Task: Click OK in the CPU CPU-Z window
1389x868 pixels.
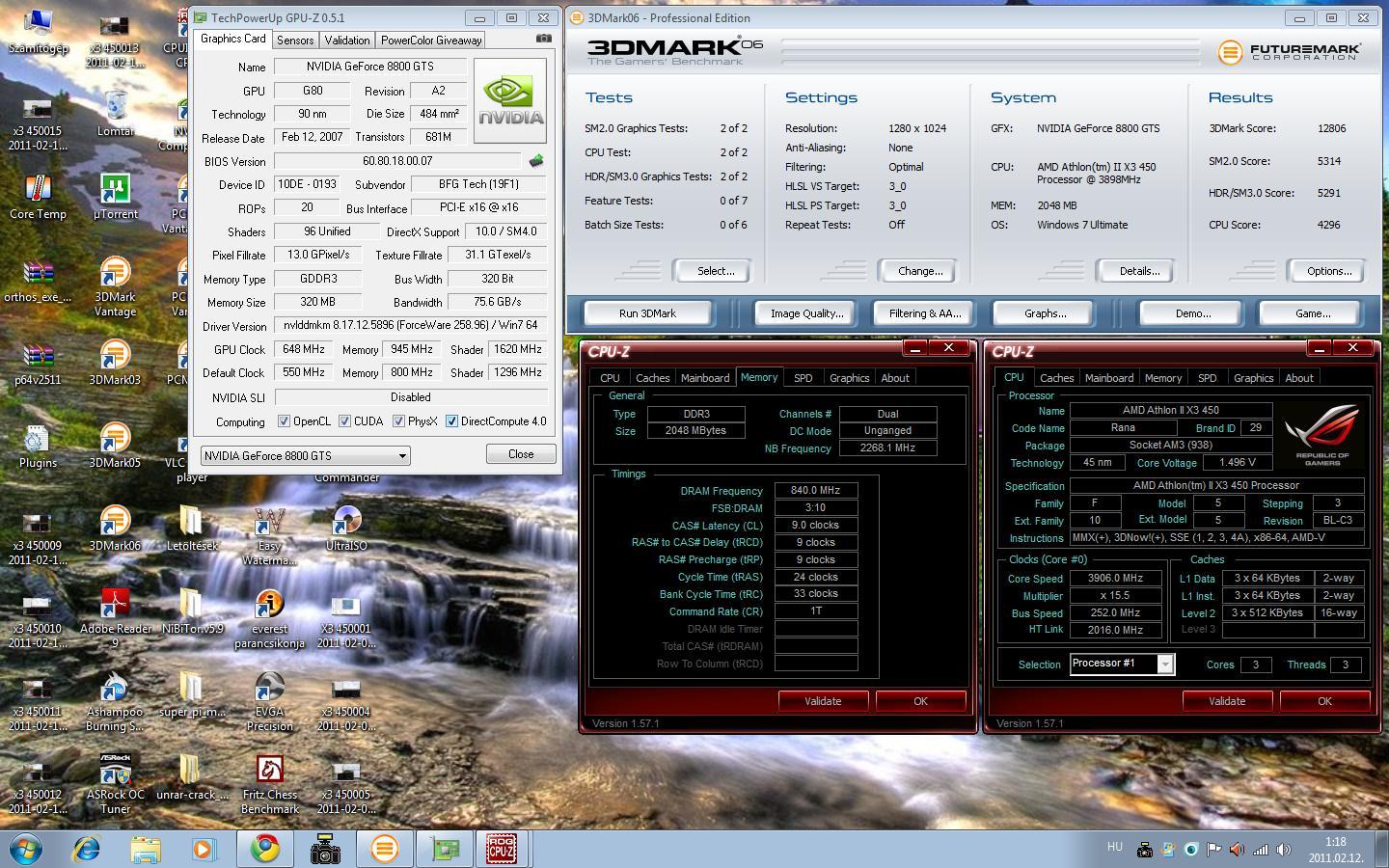Action: tap(1324, 701)
